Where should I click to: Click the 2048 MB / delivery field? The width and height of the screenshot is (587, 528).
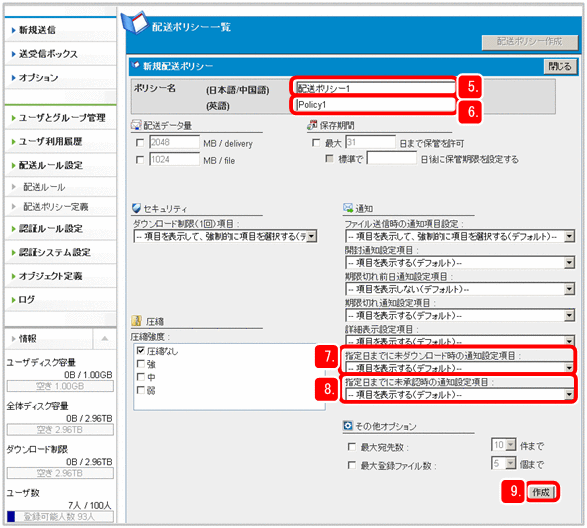click(x=174, y=142)
